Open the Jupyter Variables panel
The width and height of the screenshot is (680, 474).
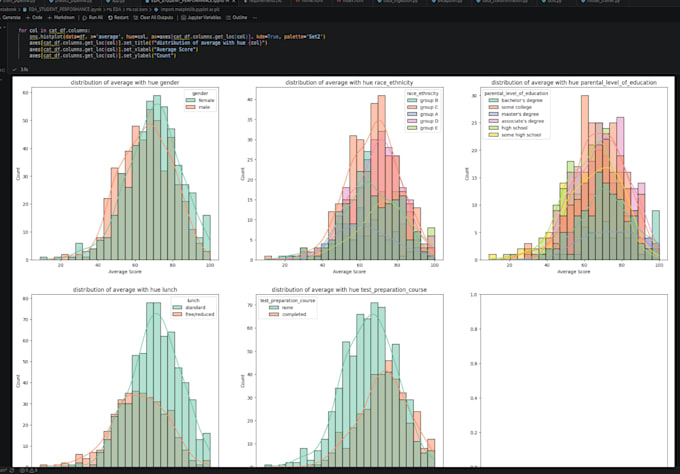point(201,18)
